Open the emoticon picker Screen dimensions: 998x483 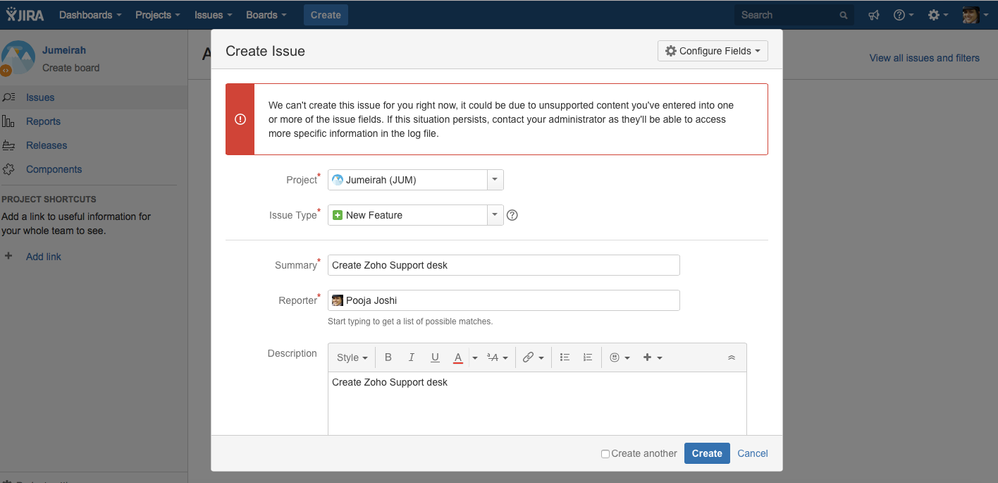pyautogui.click(x=620, y=358)
